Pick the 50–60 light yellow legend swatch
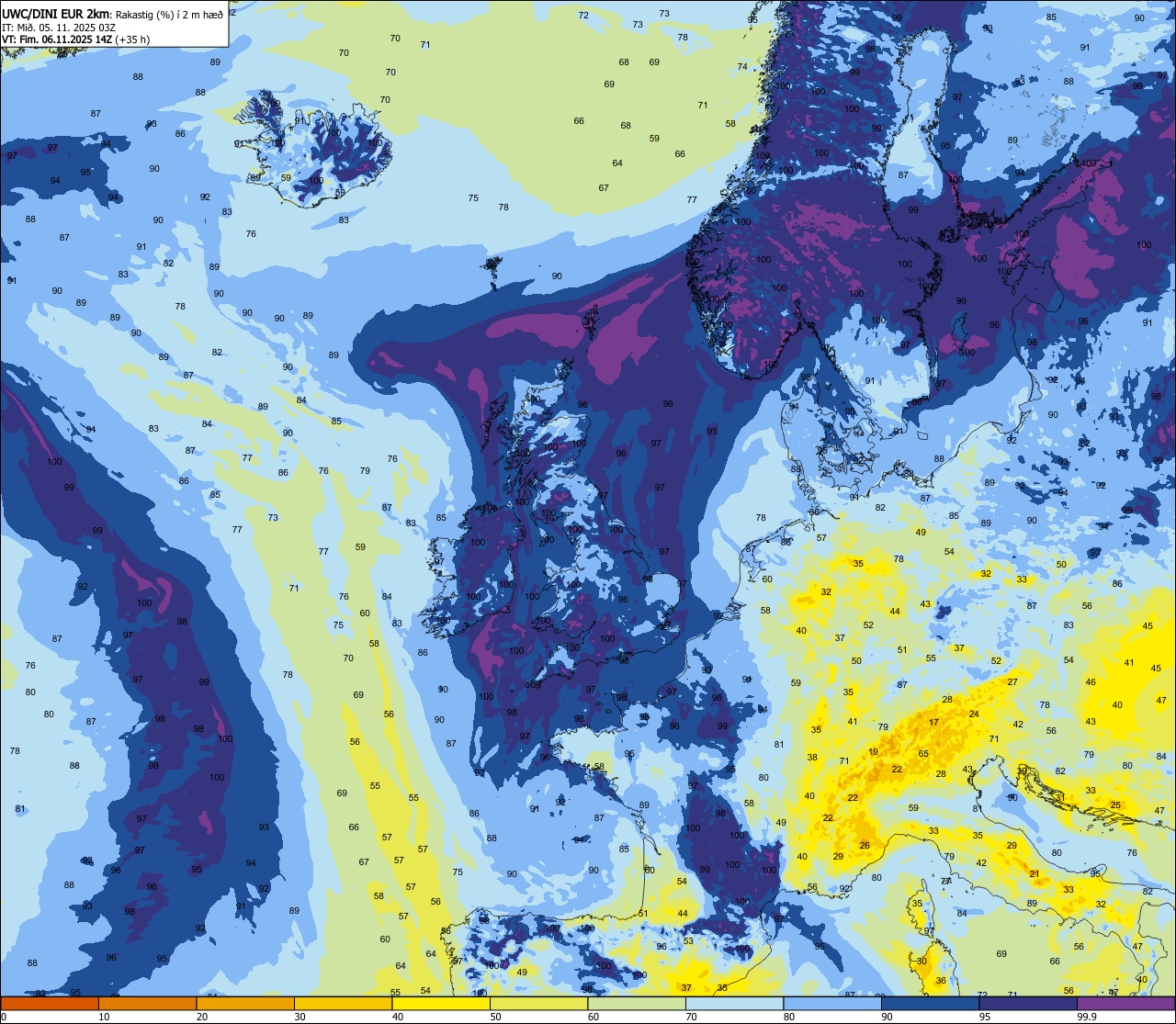Image resolution: width=1176 pixels, height=1024 pixels. point(538,1003)
